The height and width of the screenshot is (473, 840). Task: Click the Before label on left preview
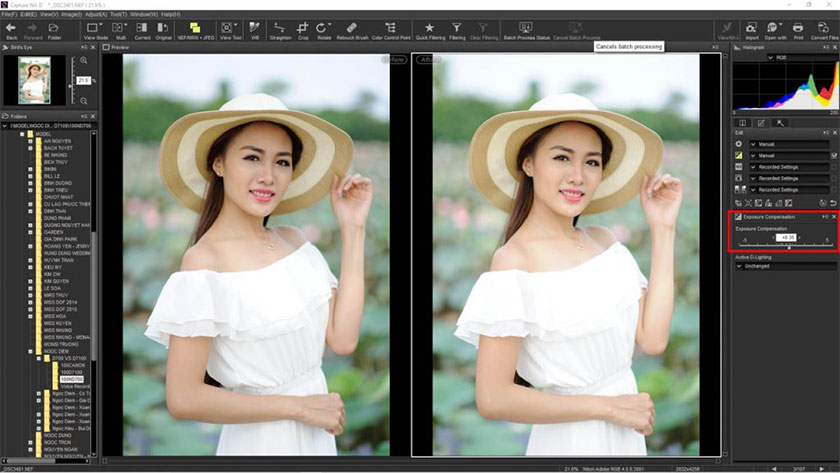(x=394, y=59)
